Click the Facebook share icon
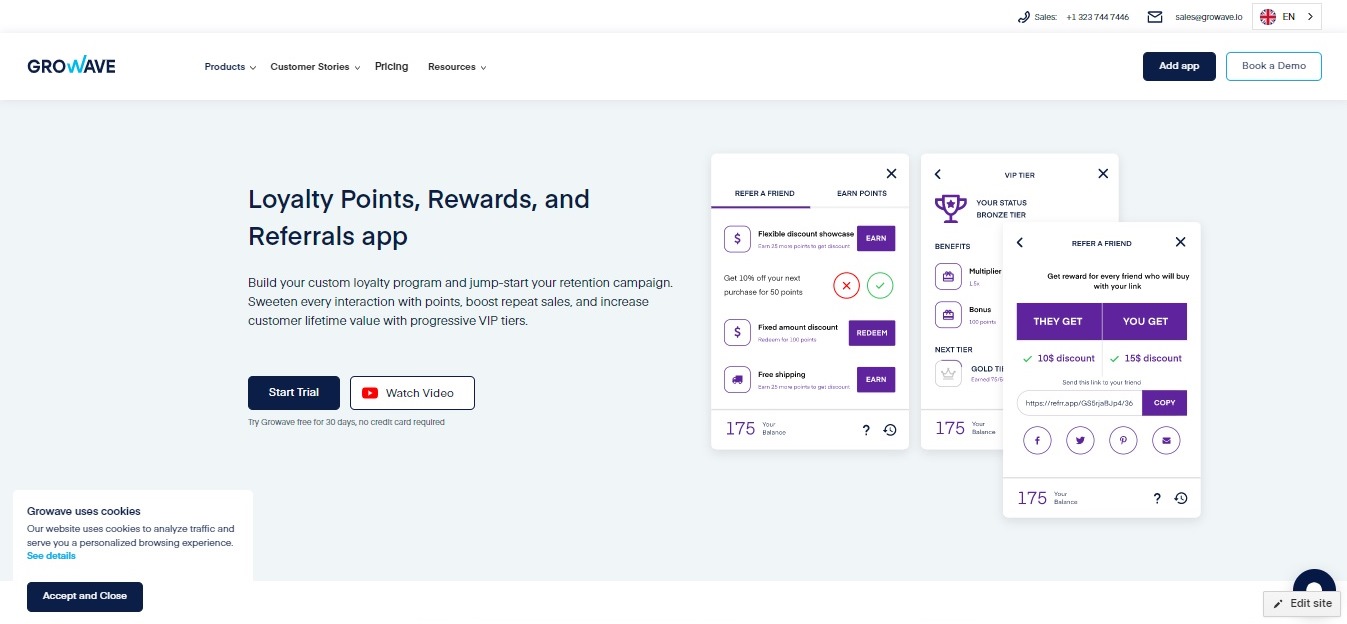 click(1037, 440)
